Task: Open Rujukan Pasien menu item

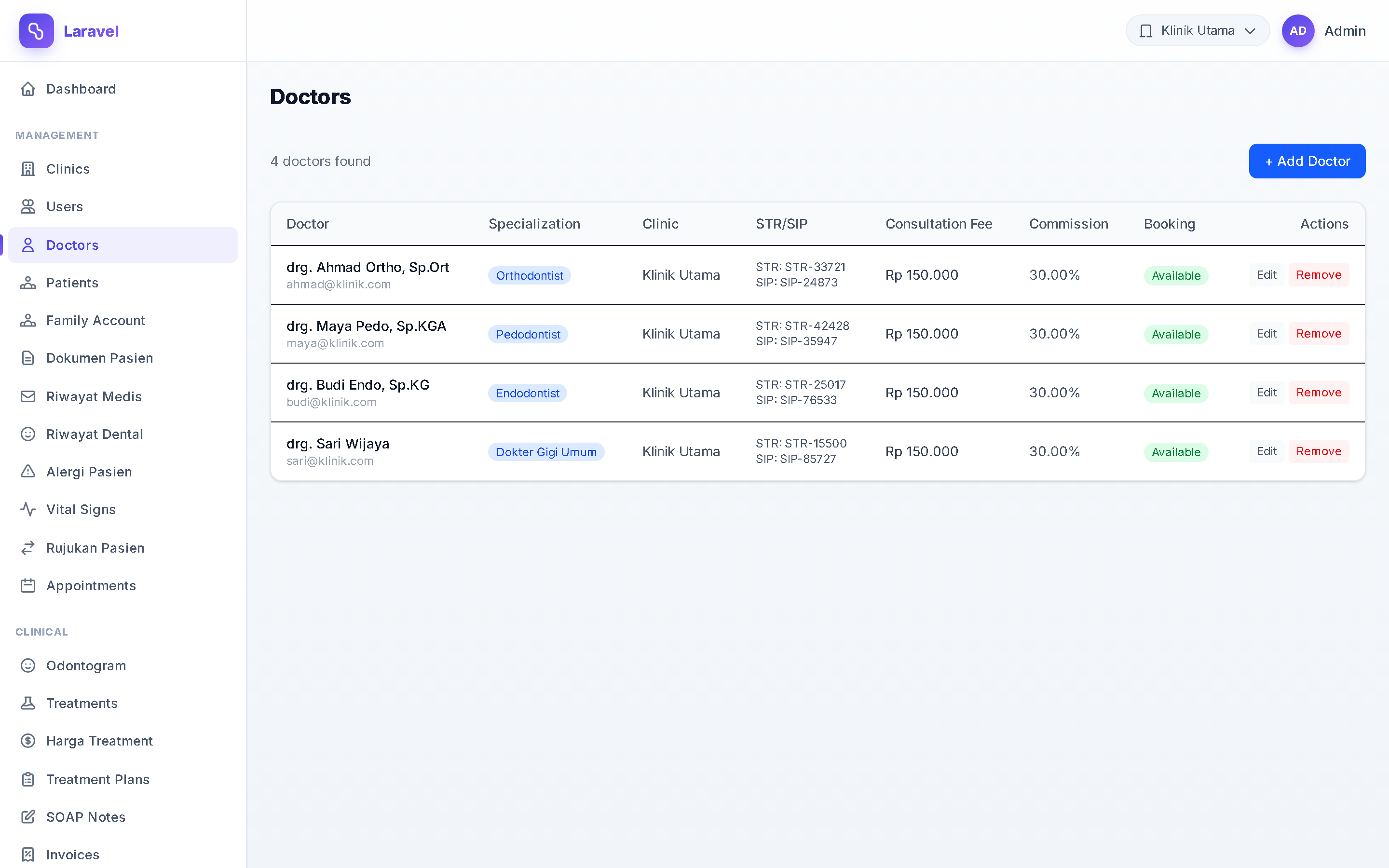Action: pyautogui.click(x=123, y=548)
